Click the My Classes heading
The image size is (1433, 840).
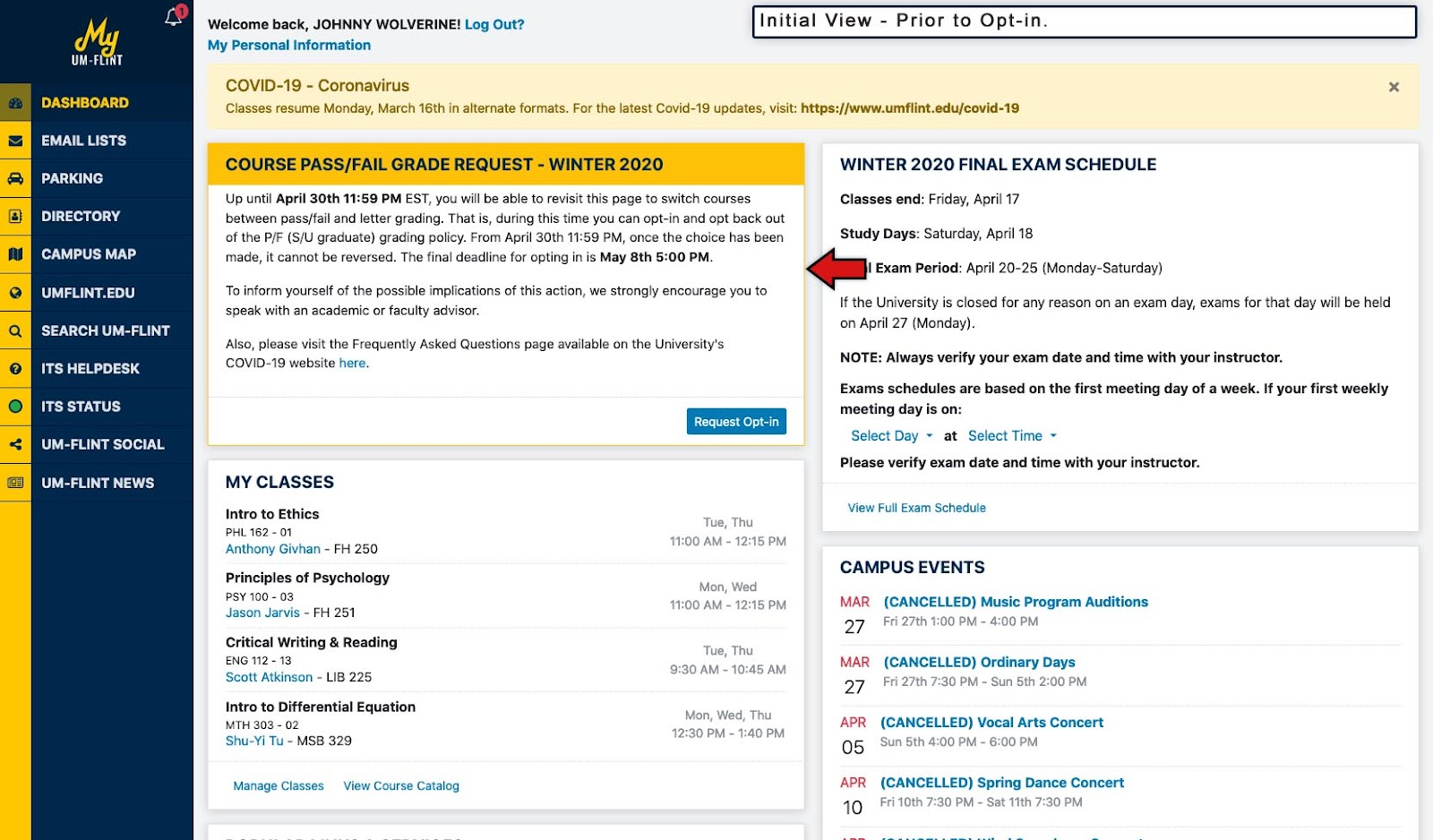pos(279,483)
